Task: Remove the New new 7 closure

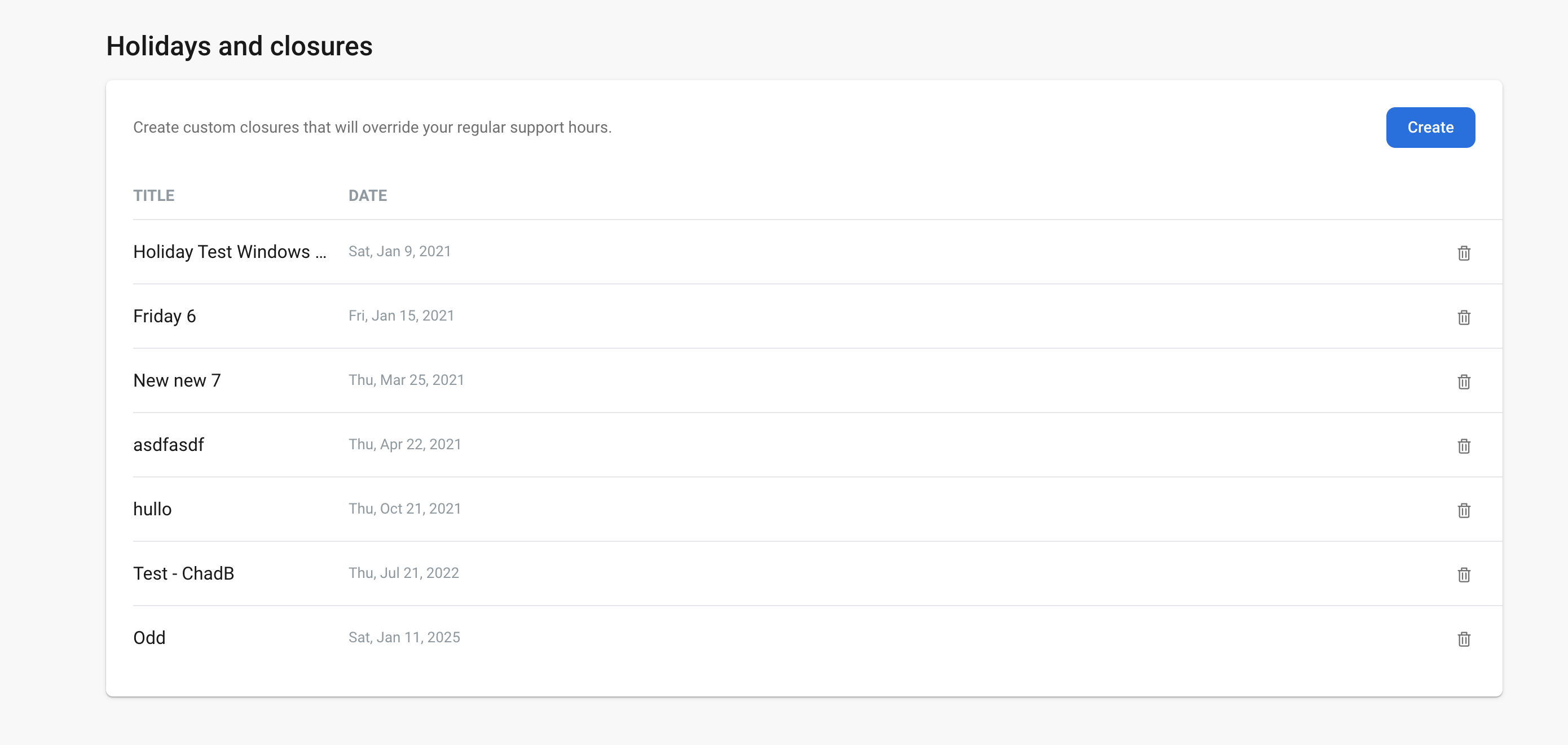Action: coord(1463,382)
